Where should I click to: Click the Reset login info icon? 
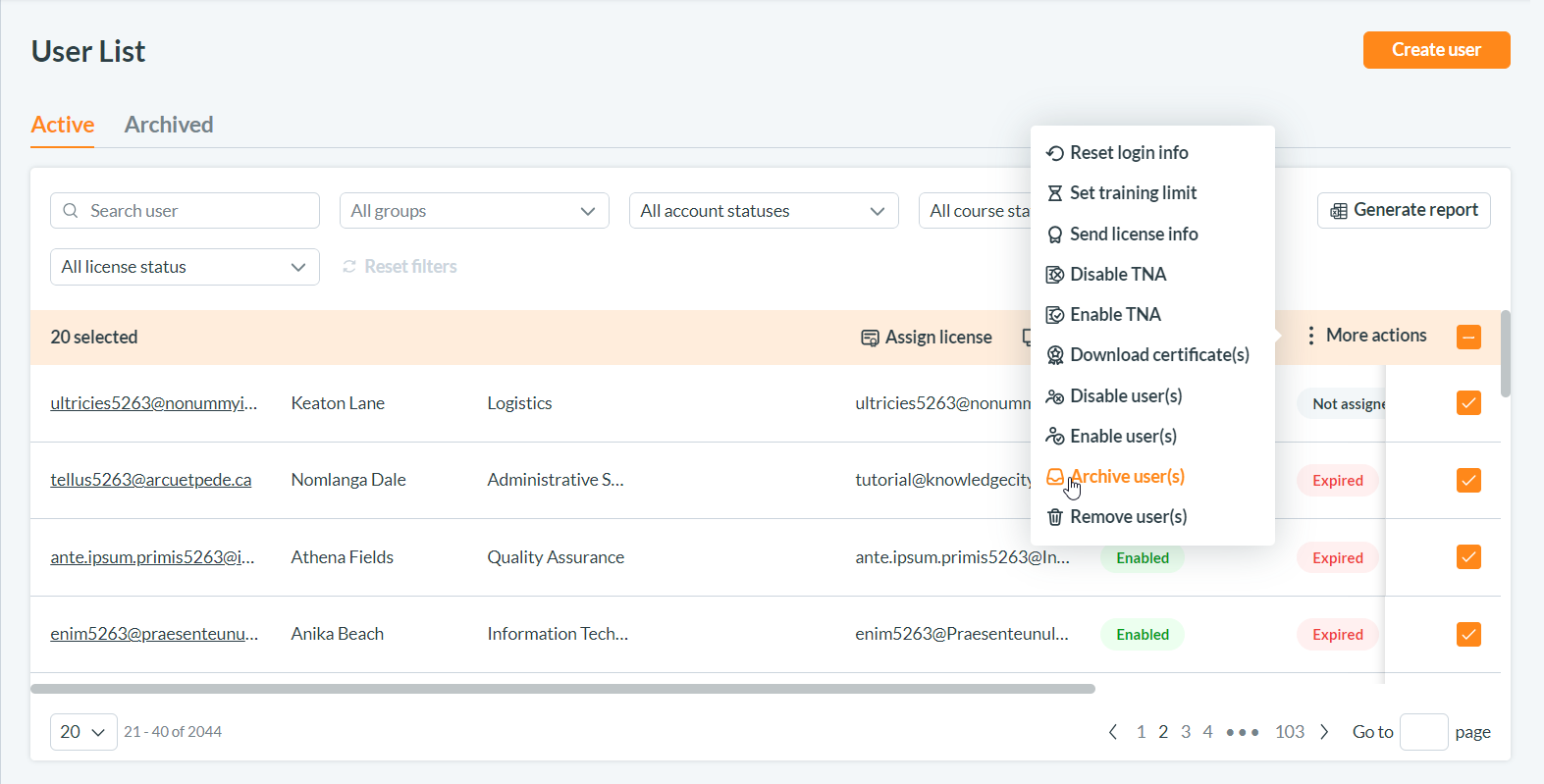(1055, 153)
